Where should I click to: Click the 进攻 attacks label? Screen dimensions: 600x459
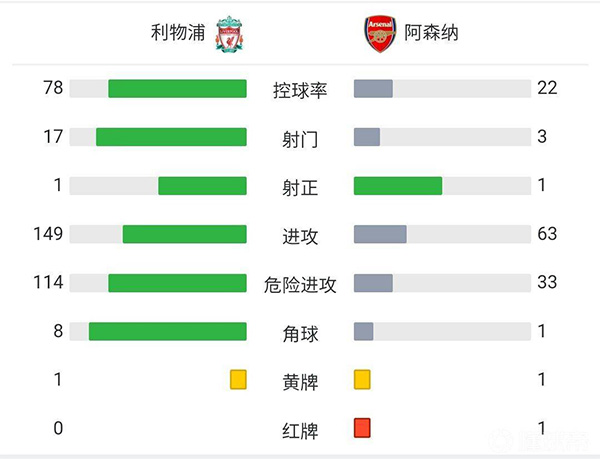coord(300,236)
